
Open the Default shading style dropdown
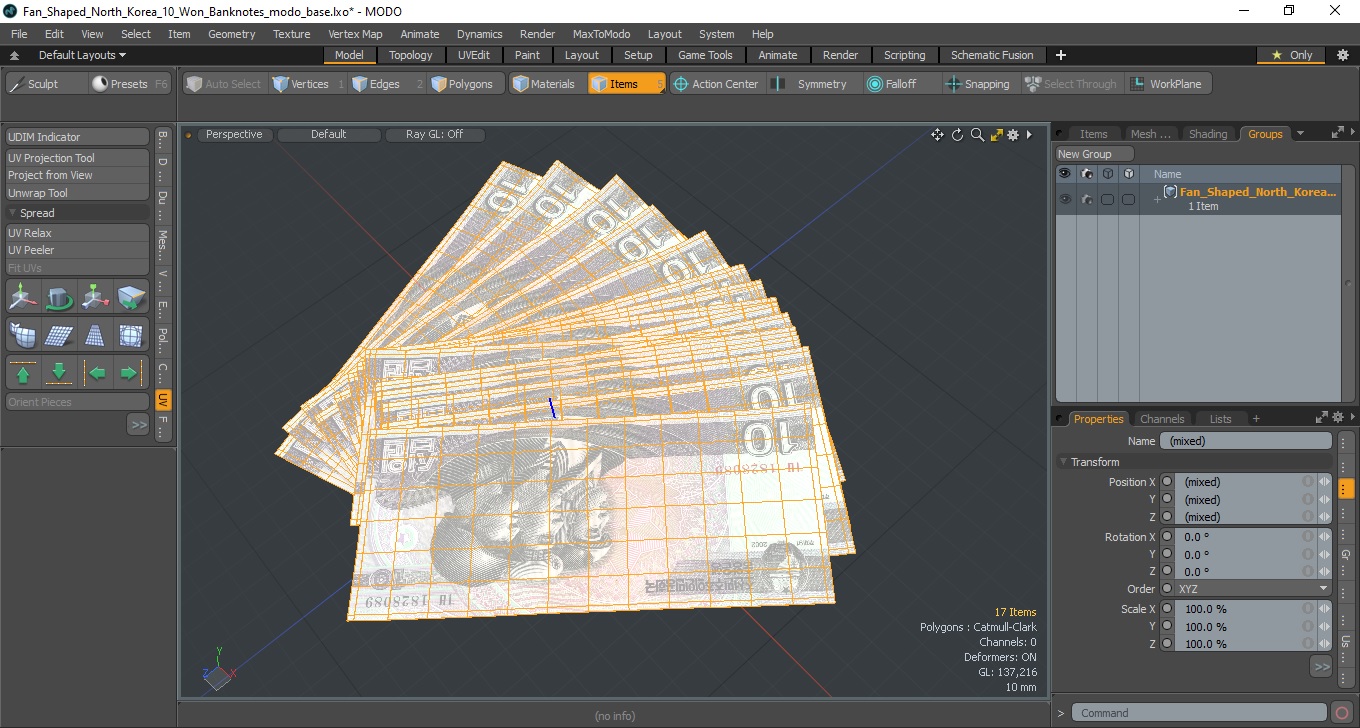pyautogui.click(x=328, y=134)
